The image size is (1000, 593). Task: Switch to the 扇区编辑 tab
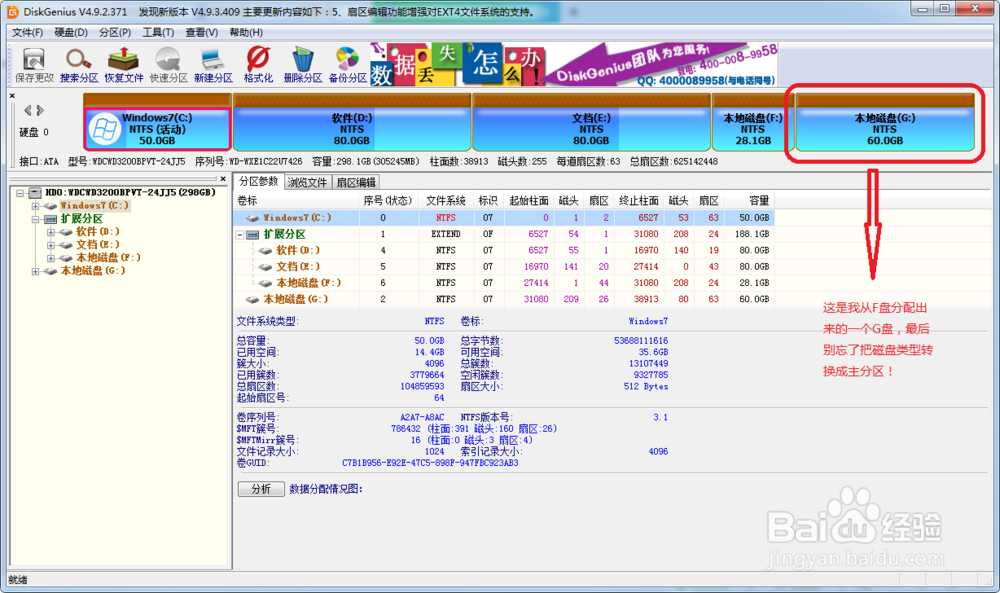[356, 183]
